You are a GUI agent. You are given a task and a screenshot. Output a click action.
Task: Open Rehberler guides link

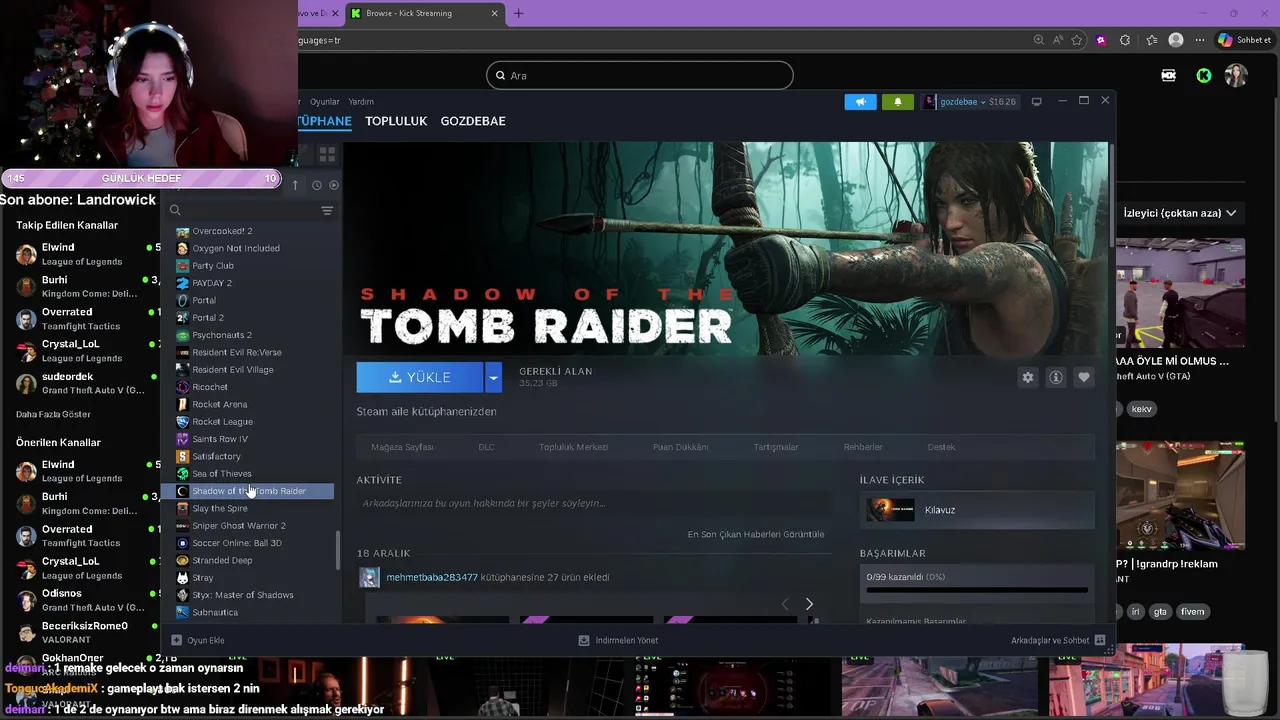coord(863,447)
